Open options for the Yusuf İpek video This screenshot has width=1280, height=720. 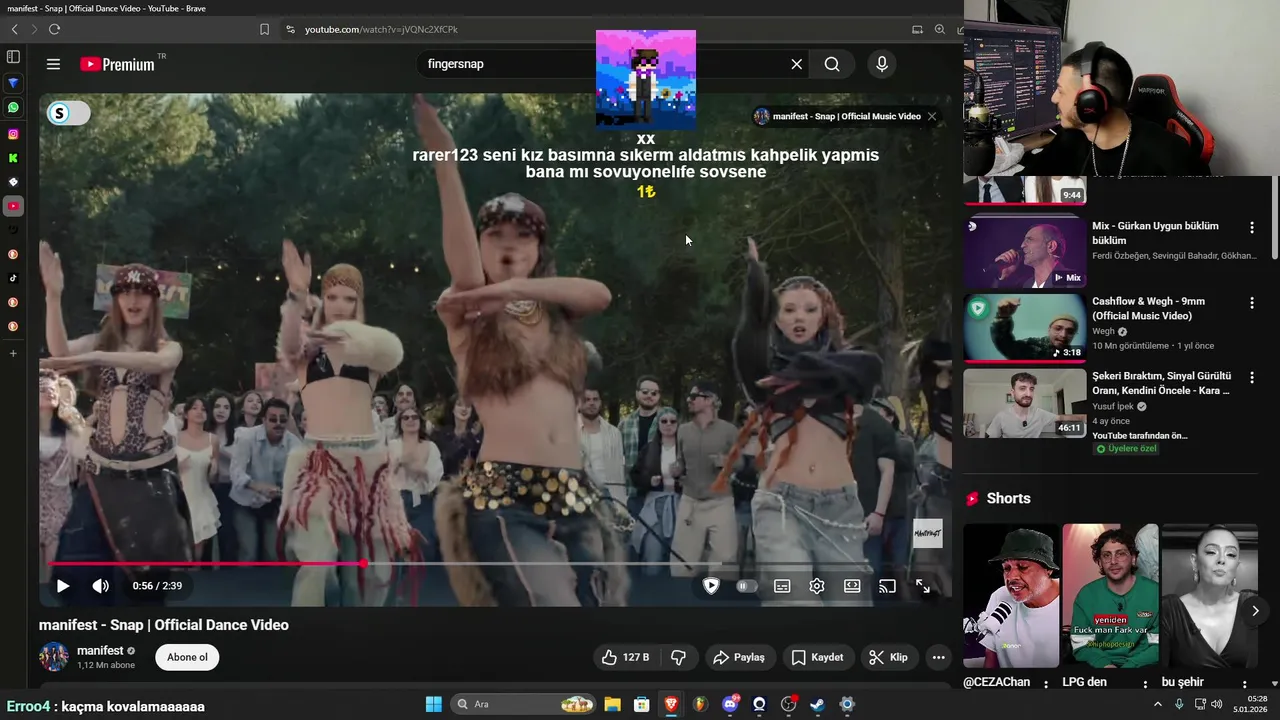pos(1251,378)
